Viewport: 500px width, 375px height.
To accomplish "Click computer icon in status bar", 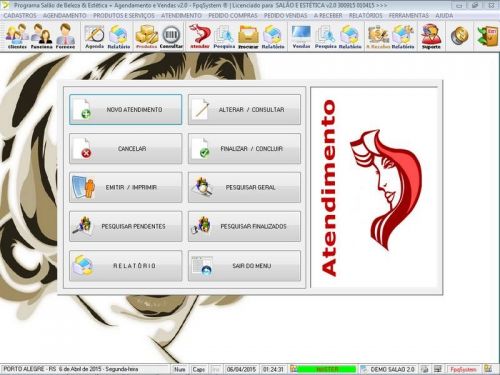I will point(438,369).
